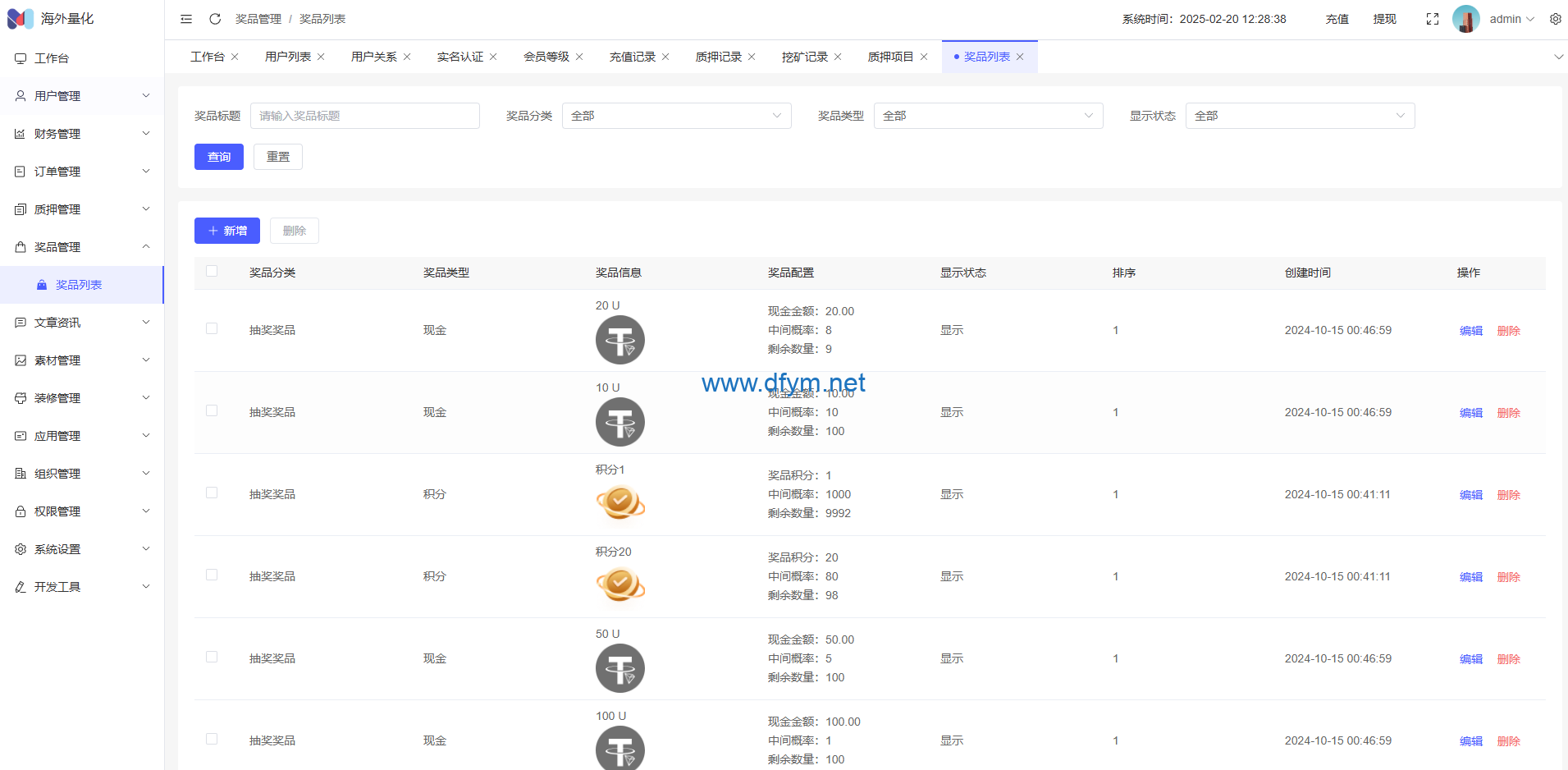
Task: Check the 积分1 row checkbox
Action: tap(212, 493)
